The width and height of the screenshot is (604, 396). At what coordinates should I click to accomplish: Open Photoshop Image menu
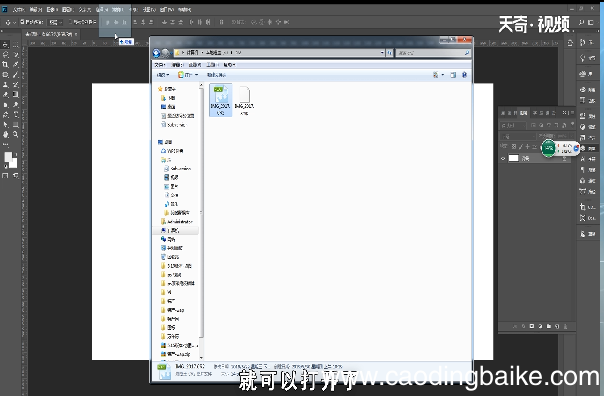click(52, 10)
